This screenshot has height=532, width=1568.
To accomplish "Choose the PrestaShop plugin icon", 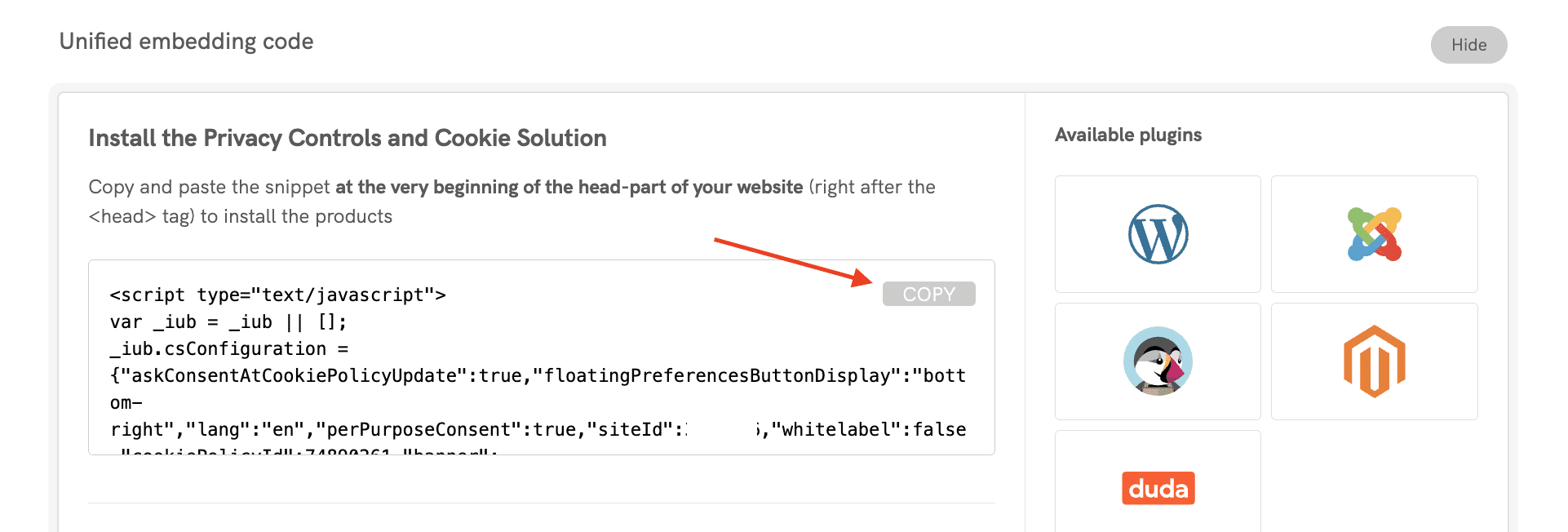I will pos(1158,361).
